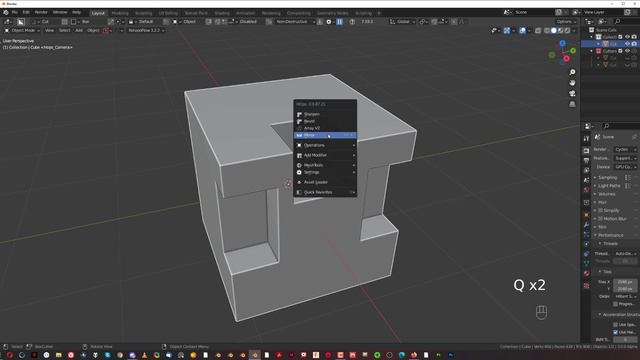Click the highlighted Mirror menu entry

coord(325,135)
